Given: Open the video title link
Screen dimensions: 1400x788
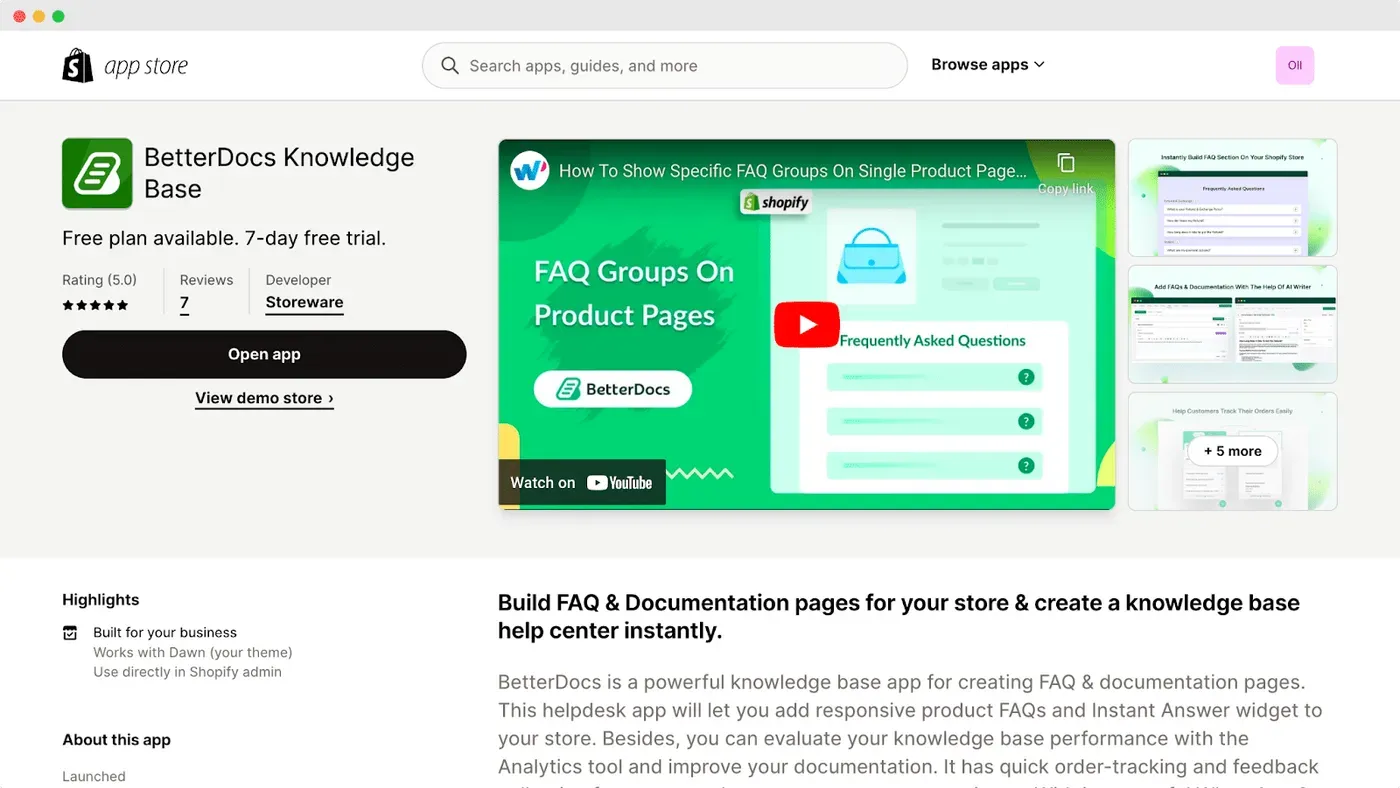Looking at the screenshot, I should (x=792, y=171).
